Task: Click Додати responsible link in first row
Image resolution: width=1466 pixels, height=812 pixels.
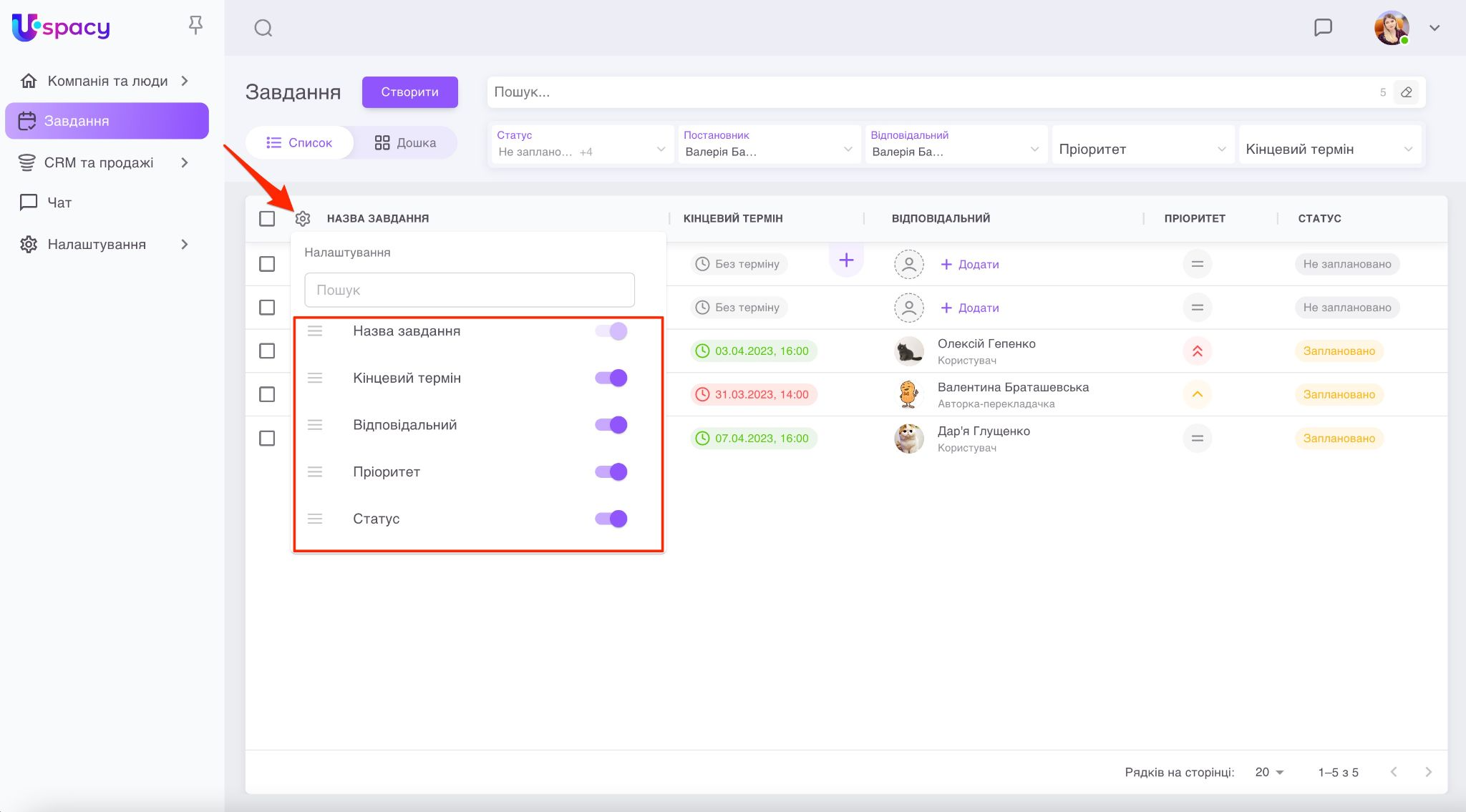Action: click(969, 264)
